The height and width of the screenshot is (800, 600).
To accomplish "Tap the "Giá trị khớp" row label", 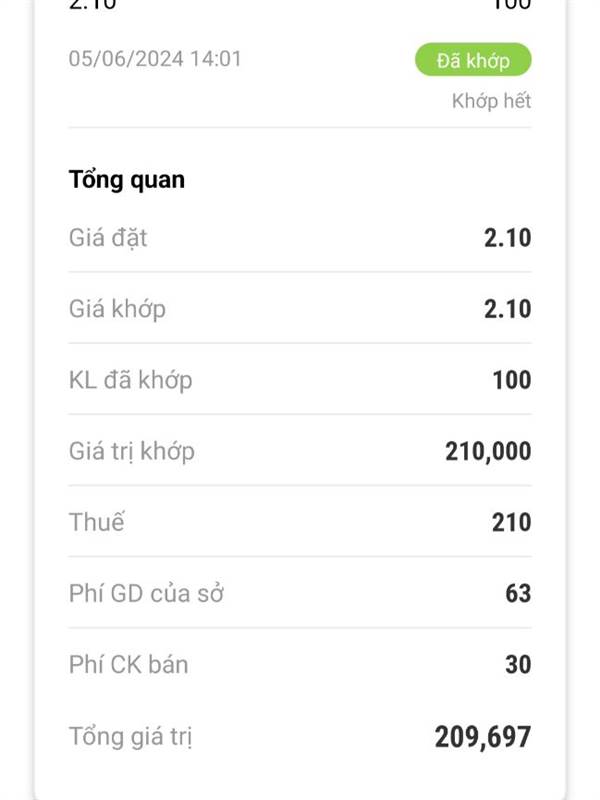I will (x=132, y=452).
